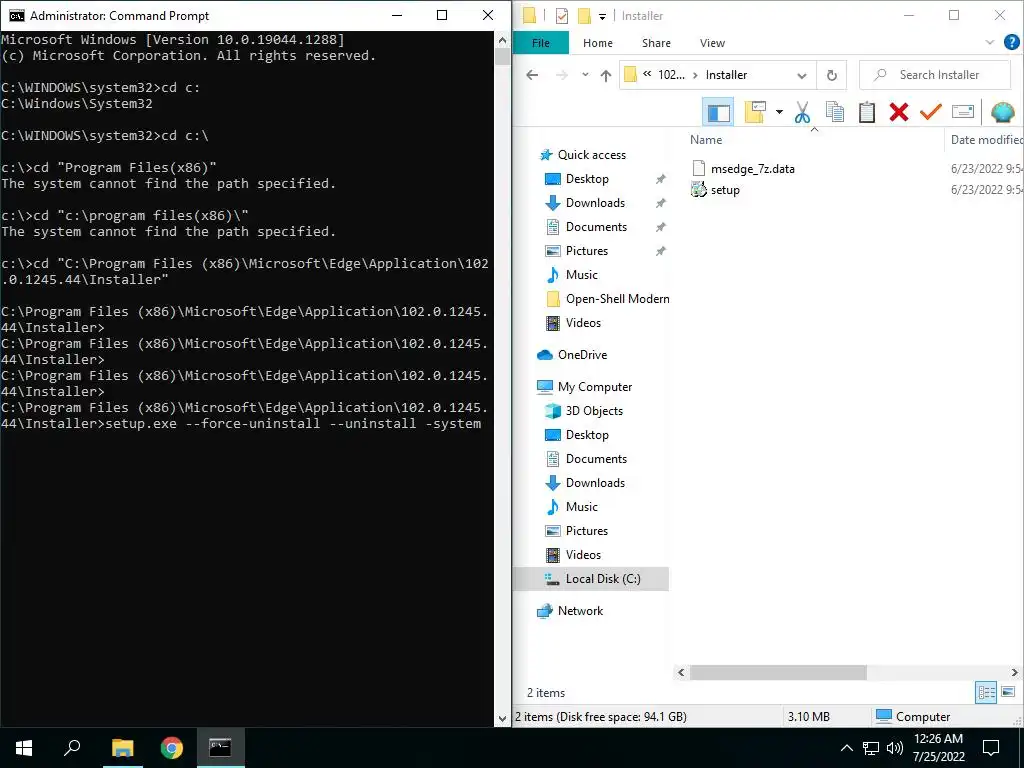Open the View ribbon tab
The width and height of the screenshot is (1024, 768).
[x=712, y=43]
